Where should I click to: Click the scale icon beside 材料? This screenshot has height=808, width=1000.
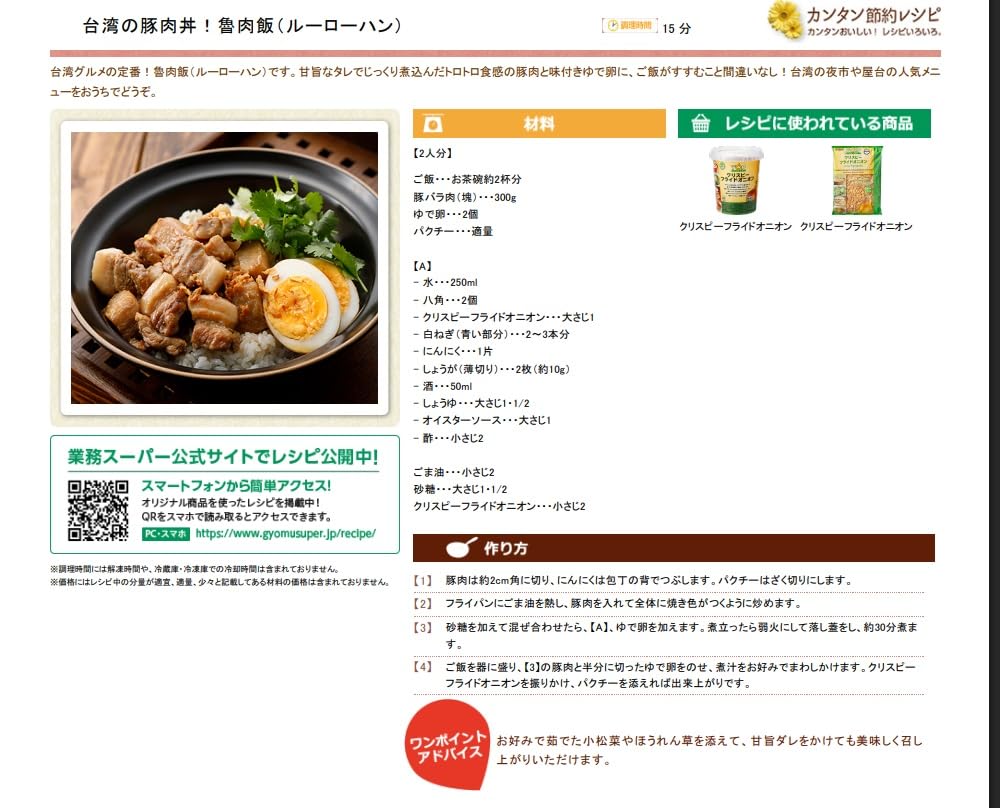tap(433, 124)
